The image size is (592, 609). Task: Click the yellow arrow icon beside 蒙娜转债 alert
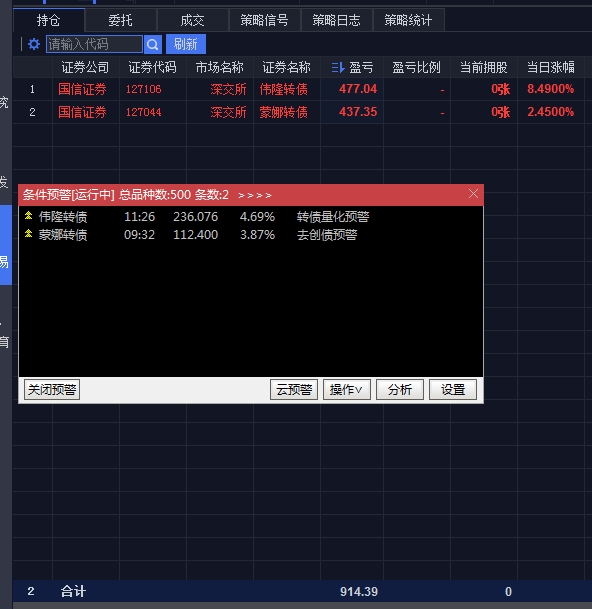pos(28,234)
